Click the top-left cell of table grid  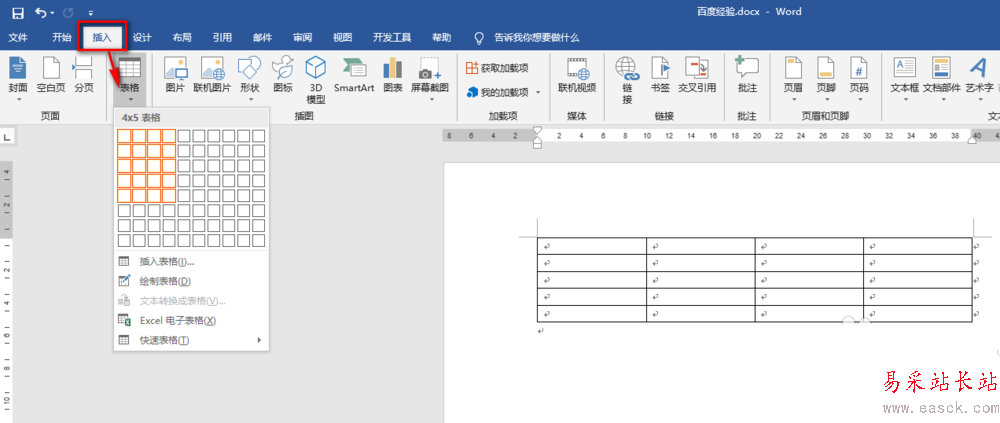[124, 136]
